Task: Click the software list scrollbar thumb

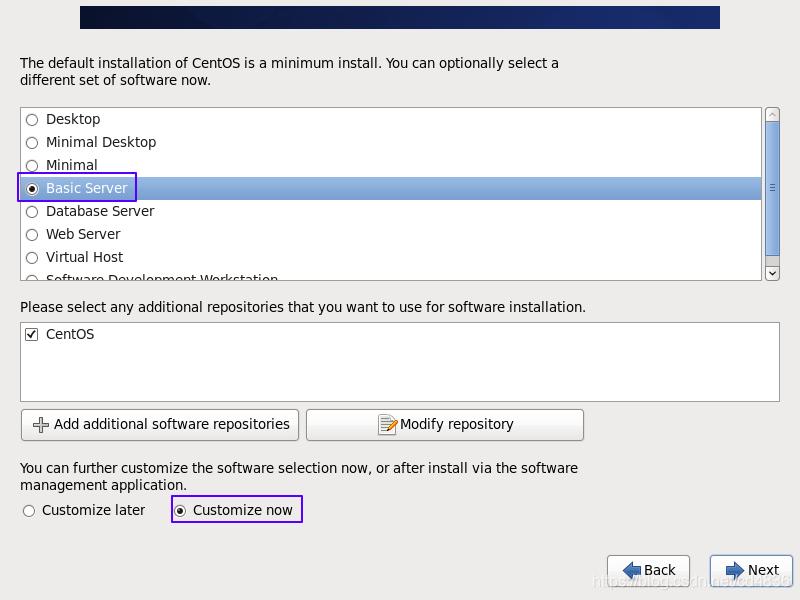Action: pyautogui.click(x=772, y=188)
